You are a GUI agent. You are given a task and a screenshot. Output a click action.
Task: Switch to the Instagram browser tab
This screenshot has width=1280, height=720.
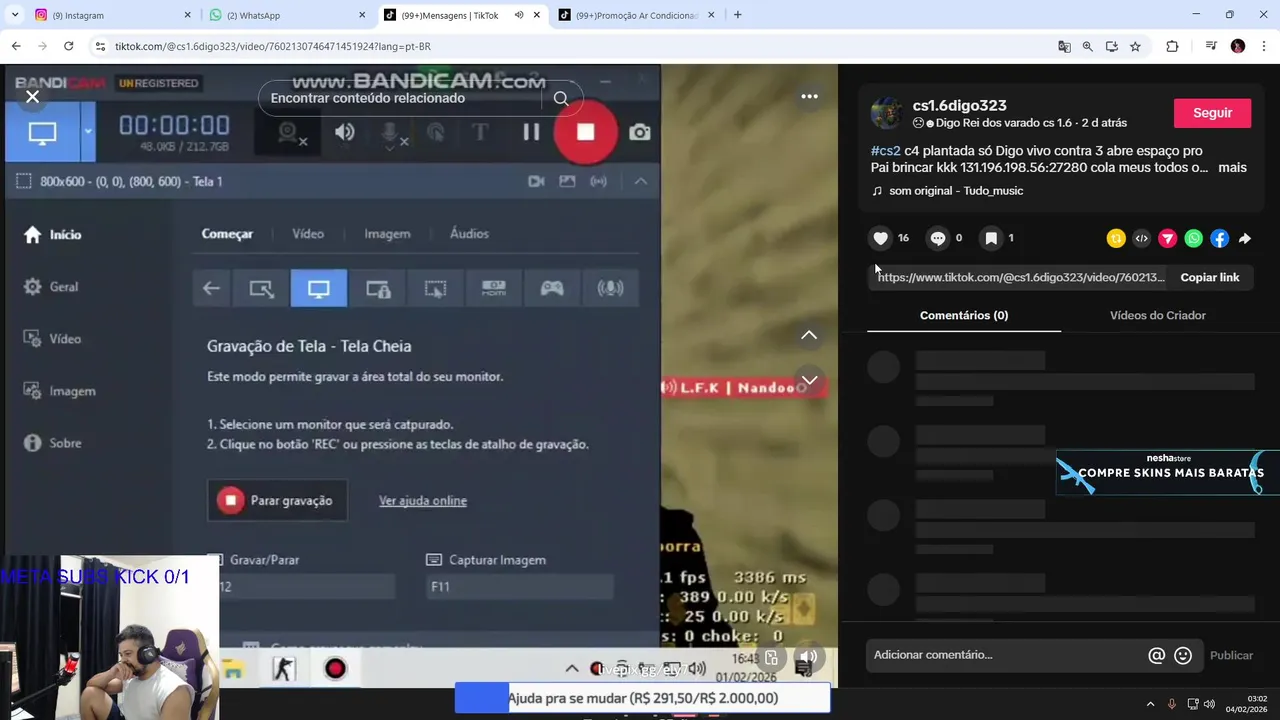pyautogui.click(x=112, y=15)
